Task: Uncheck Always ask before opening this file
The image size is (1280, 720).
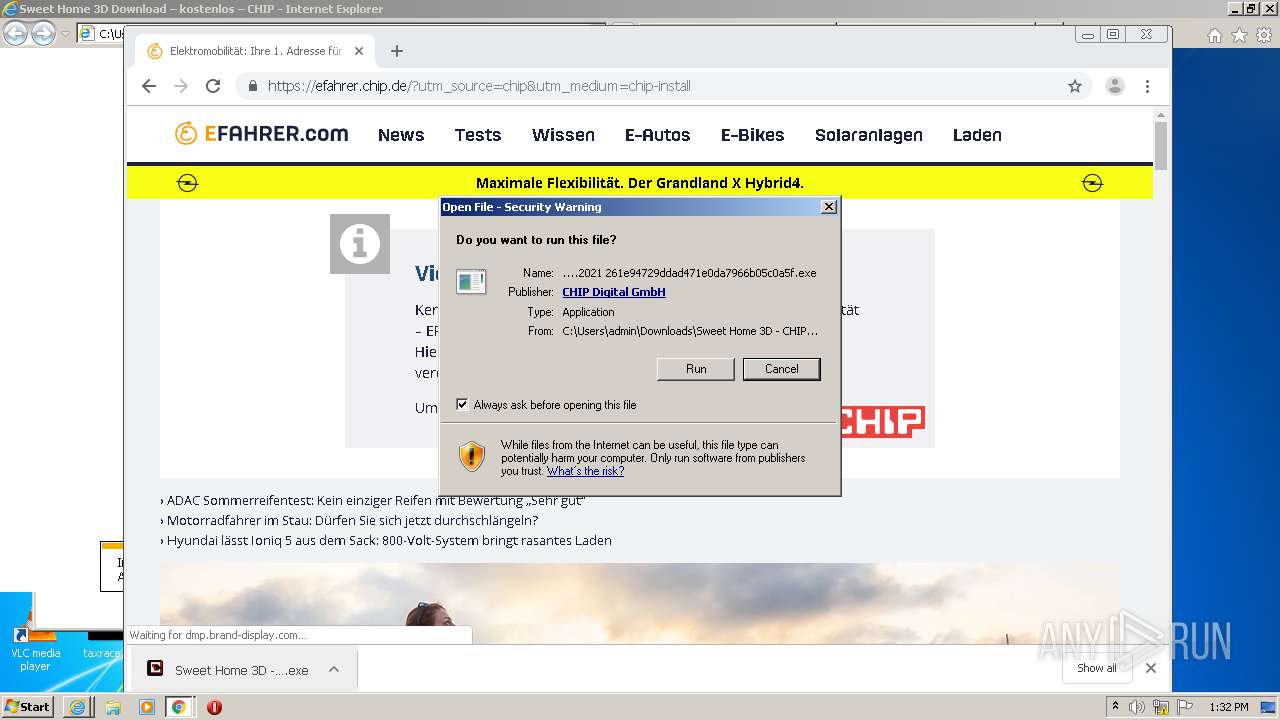Action: (x=462, y=405)
